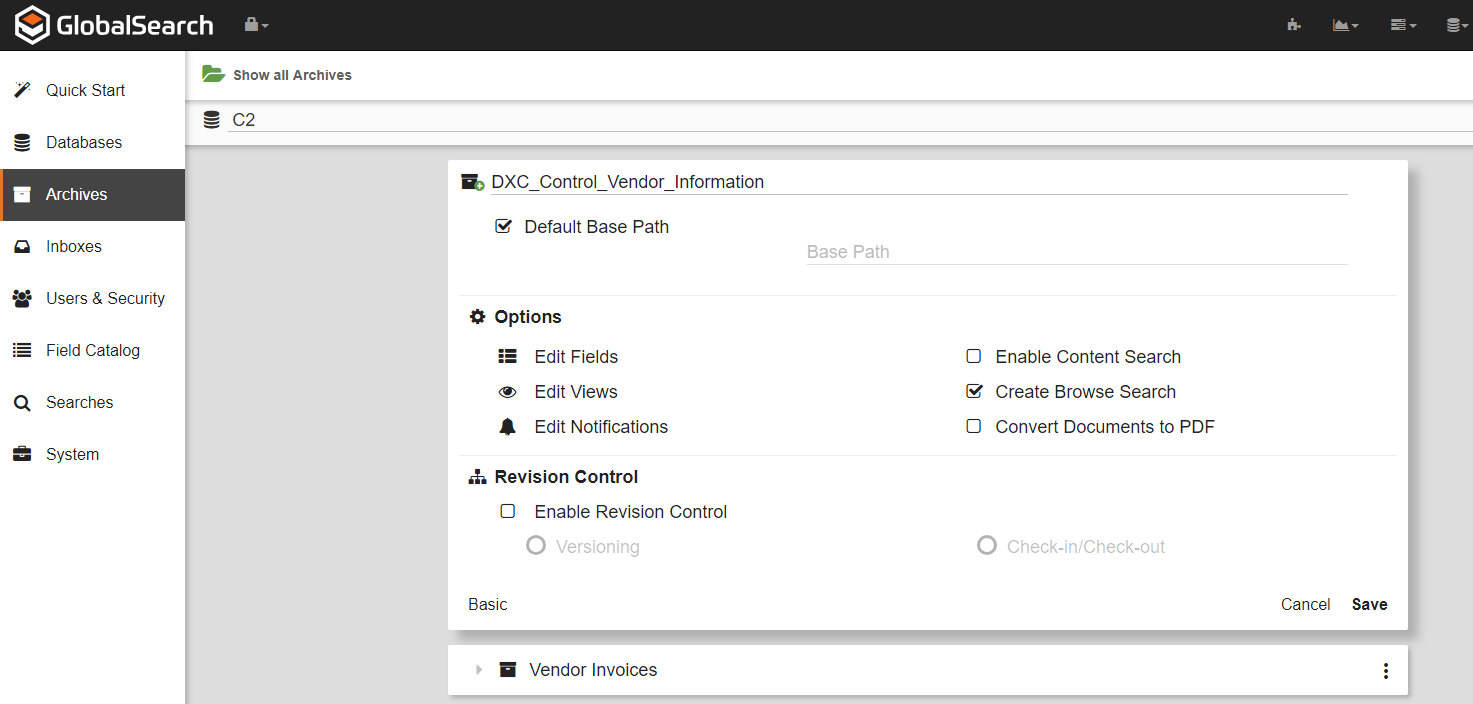
Task: Select the Databases sidebar icon
Action: click(22, 142)
